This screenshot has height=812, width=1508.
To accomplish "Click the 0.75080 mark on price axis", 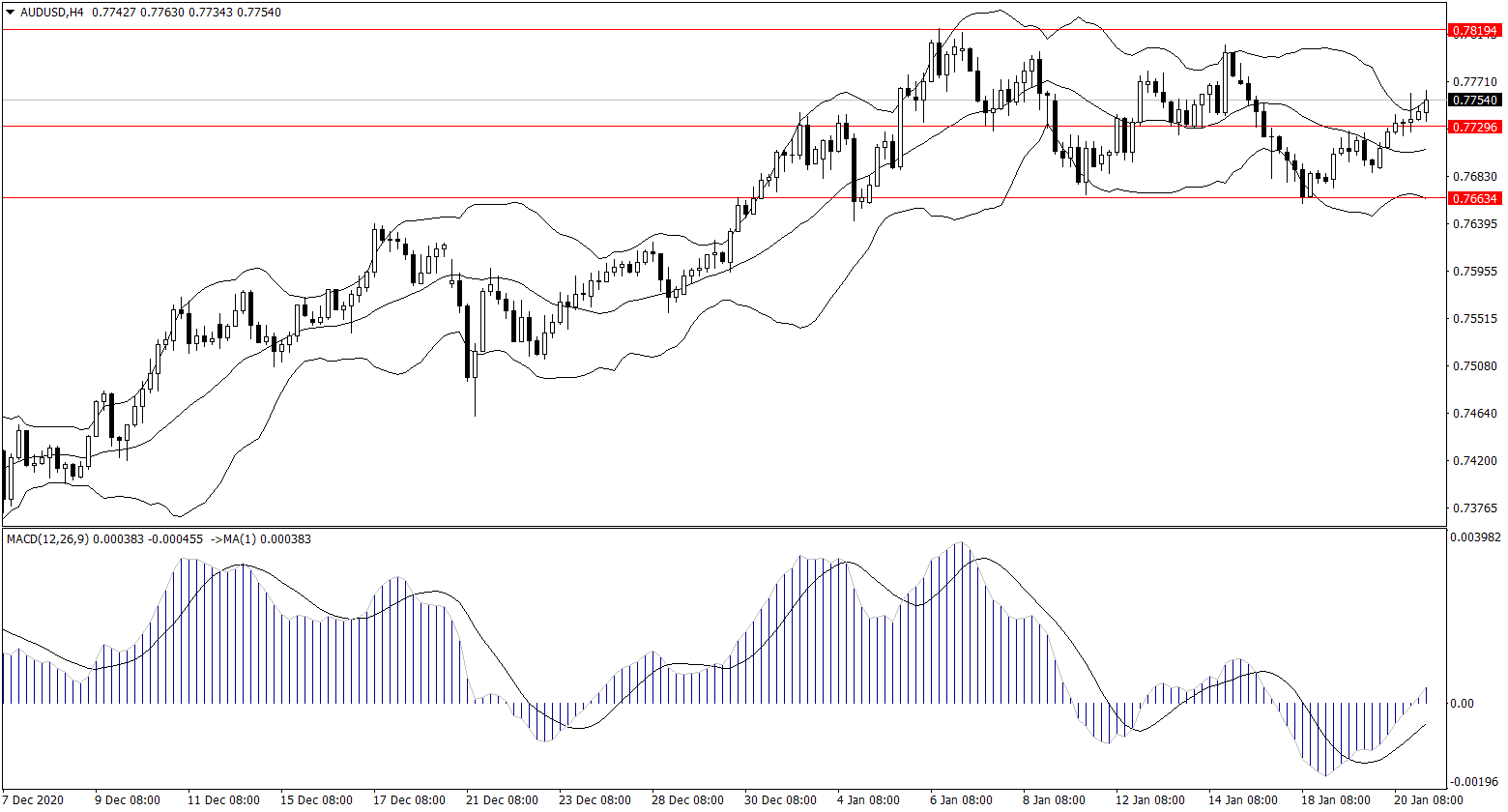I will pos(1474,366).
